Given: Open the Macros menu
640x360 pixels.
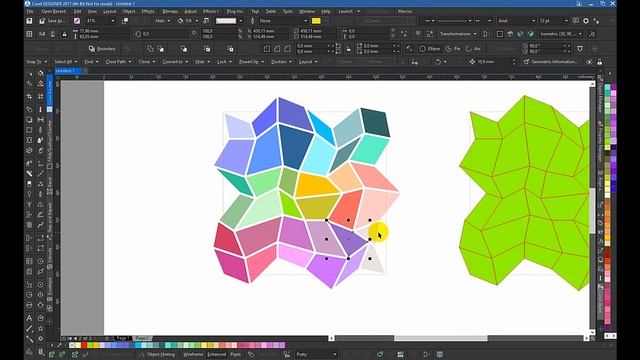Looking at the screenshot, I should click(x=404, y=11).
